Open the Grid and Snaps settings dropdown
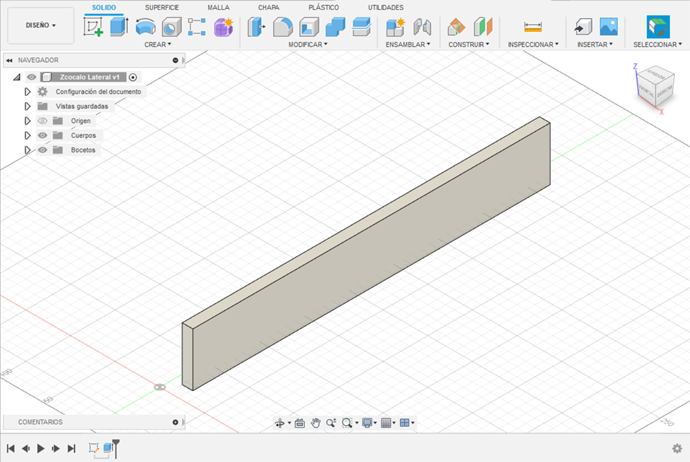Image resolution: width=690 pixels, height=462 pixels. [388, 423]
